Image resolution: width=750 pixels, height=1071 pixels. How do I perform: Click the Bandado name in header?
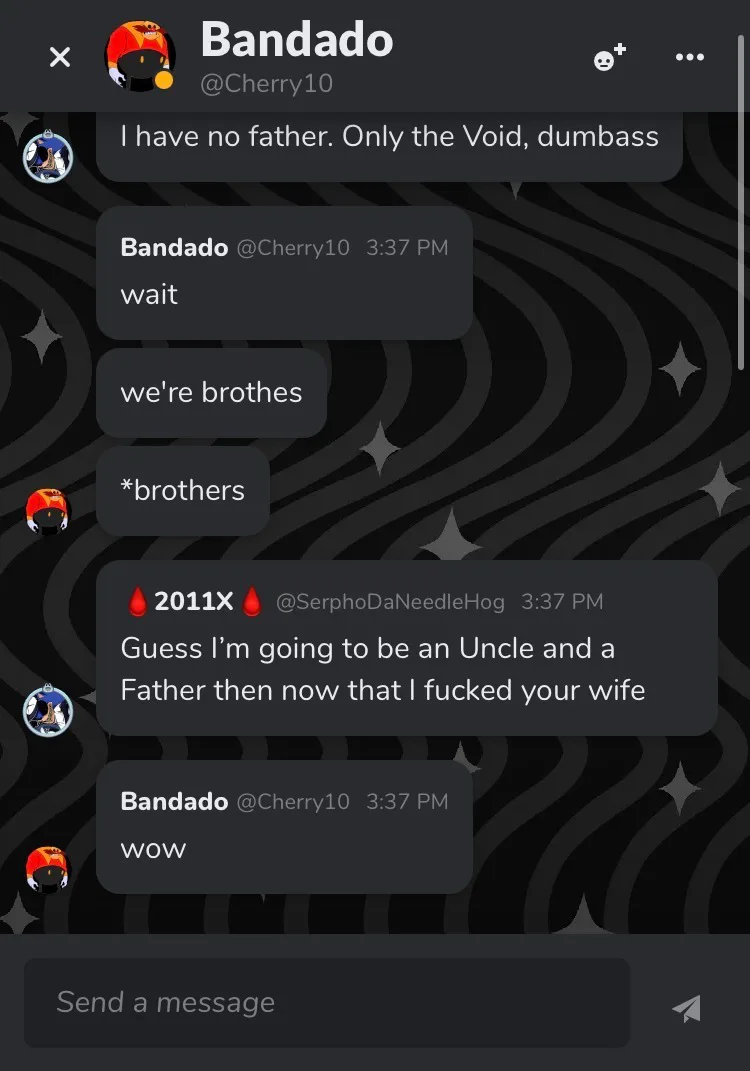(297, 39)
